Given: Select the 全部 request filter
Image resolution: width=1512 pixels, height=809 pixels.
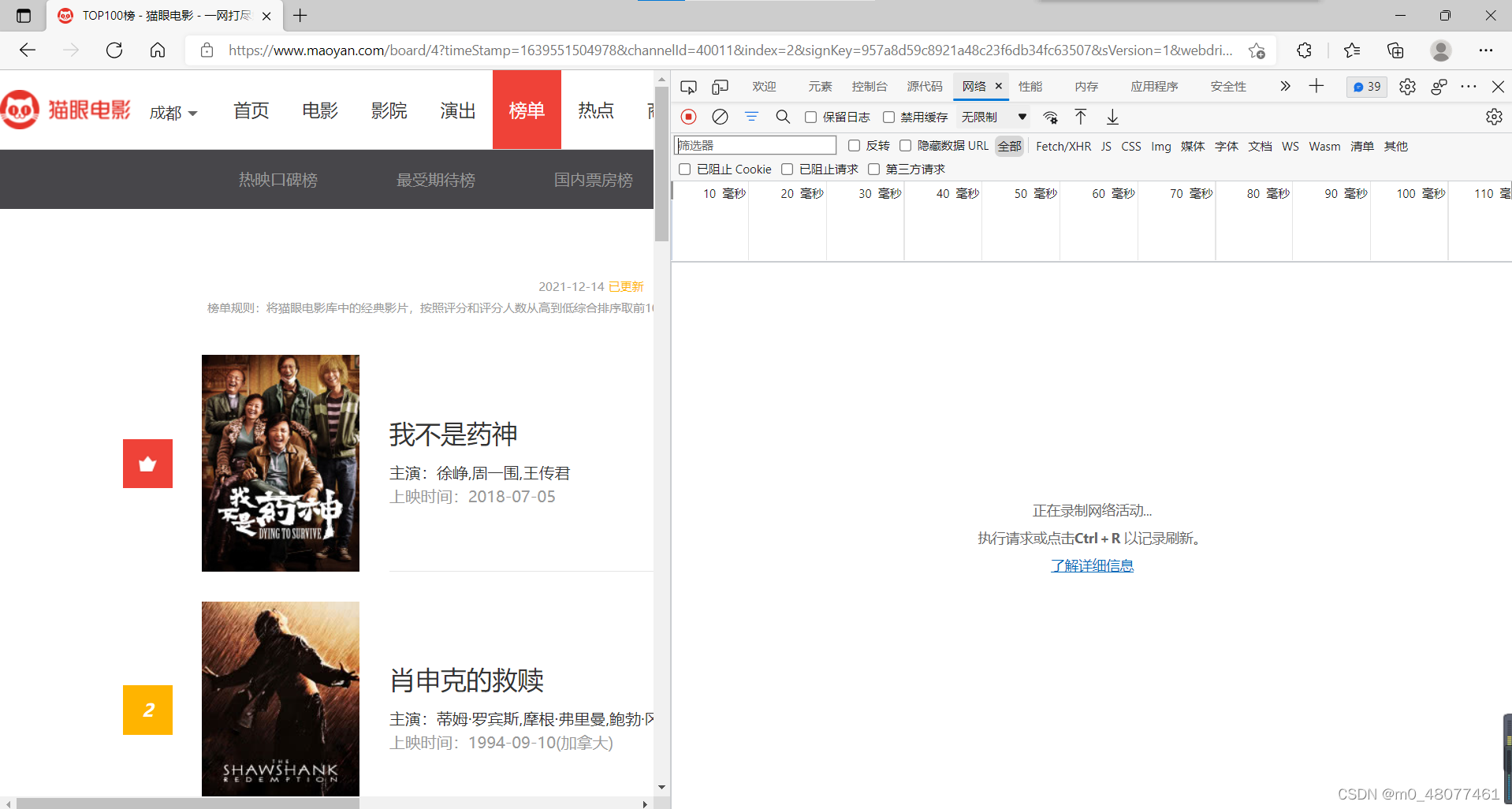Looking at the screenshot, I should pos(1010,147).
